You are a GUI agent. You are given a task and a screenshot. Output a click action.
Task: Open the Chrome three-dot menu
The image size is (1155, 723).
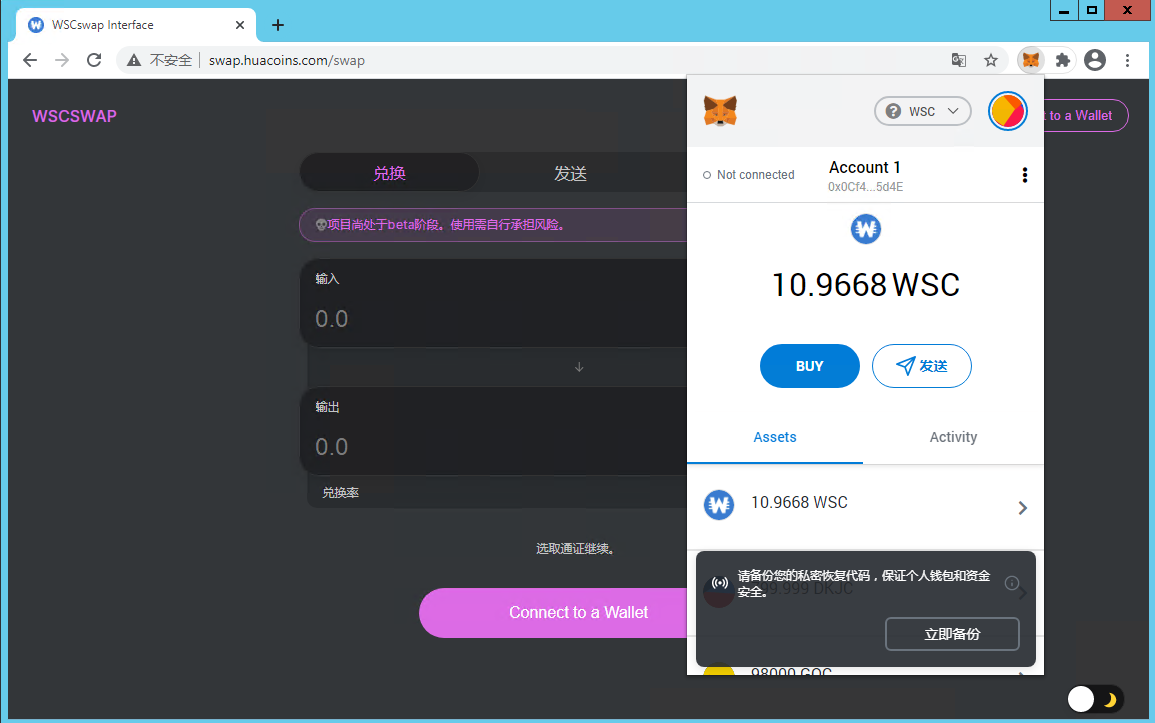[1127, 60]
